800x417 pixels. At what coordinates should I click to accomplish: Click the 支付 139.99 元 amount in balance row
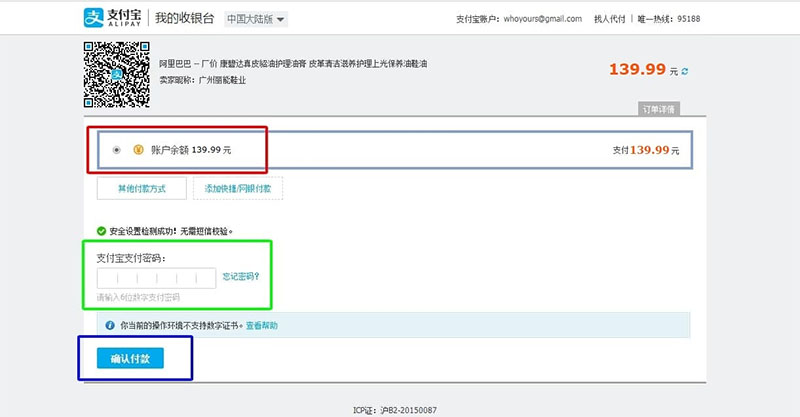(x=646, y=150)
